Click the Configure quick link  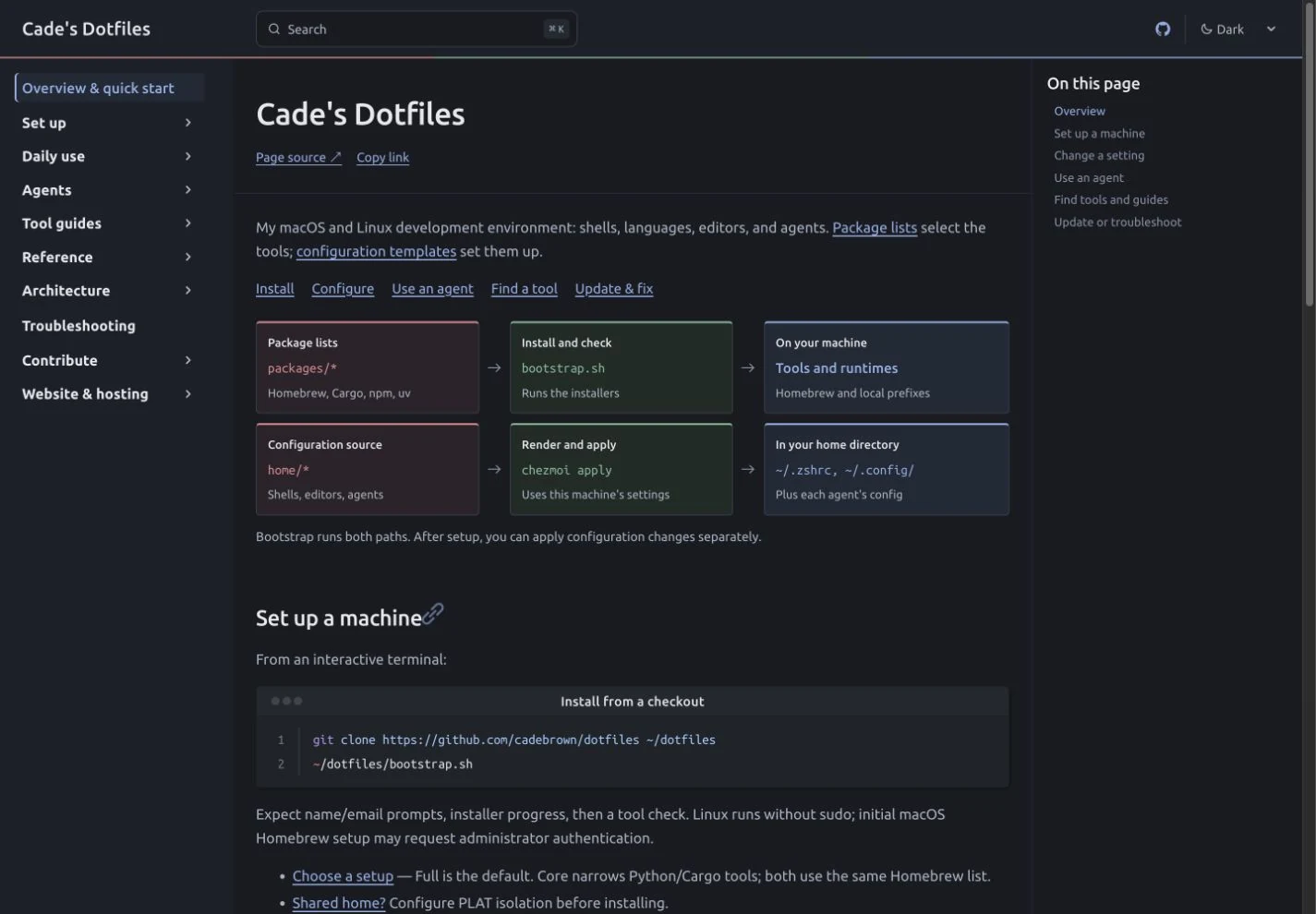pyautogui.click(x=343, y=288)
